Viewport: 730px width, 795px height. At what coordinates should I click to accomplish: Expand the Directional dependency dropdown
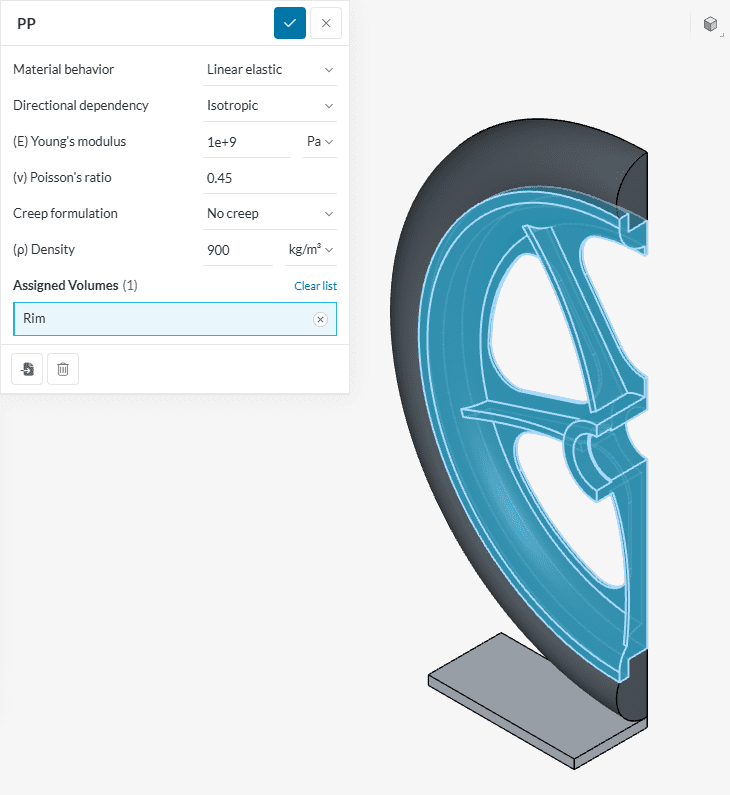(x=269, y=106)
